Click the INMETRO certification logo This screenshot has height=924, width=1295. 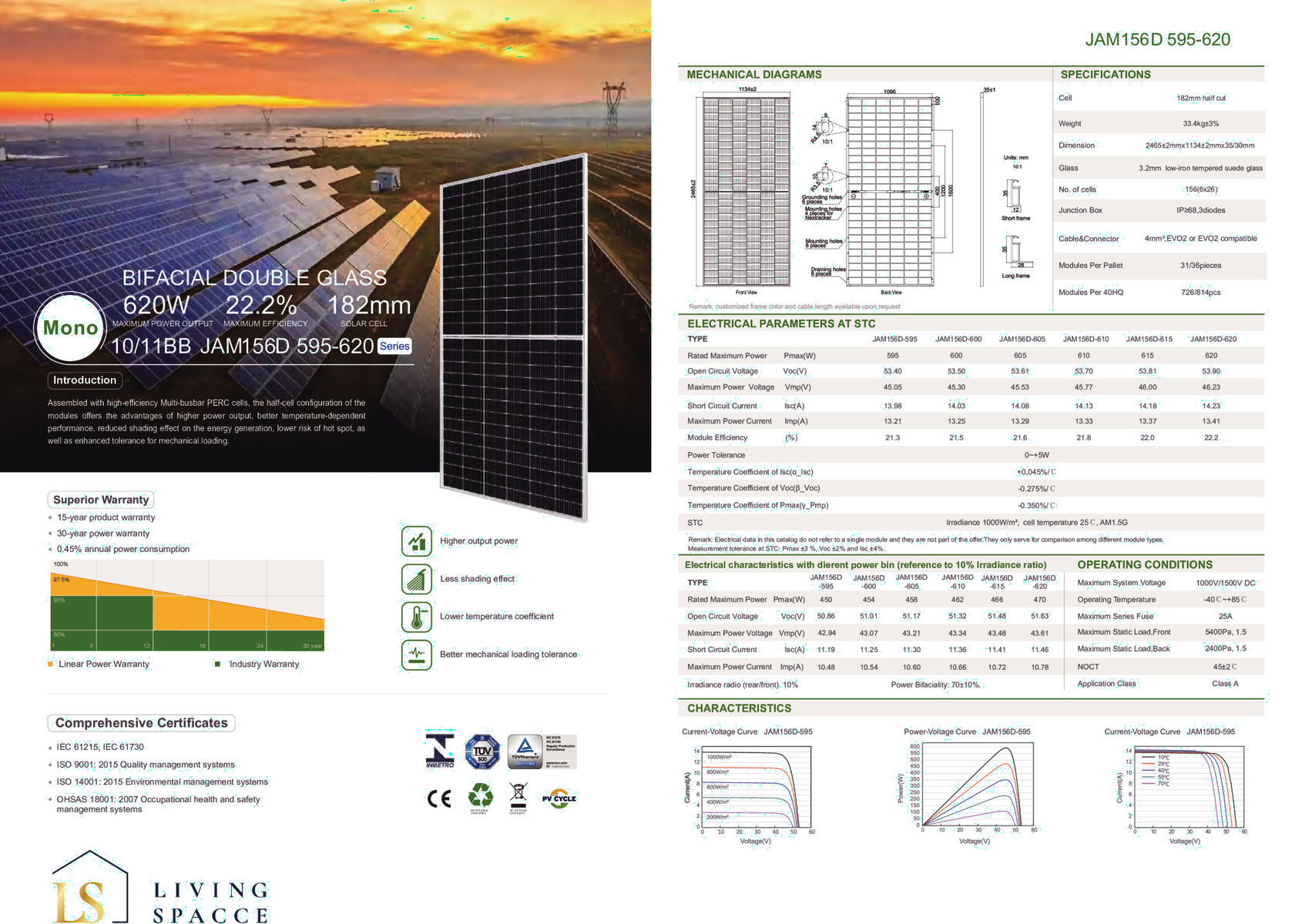pyautogui.click(x=440, y=751)
